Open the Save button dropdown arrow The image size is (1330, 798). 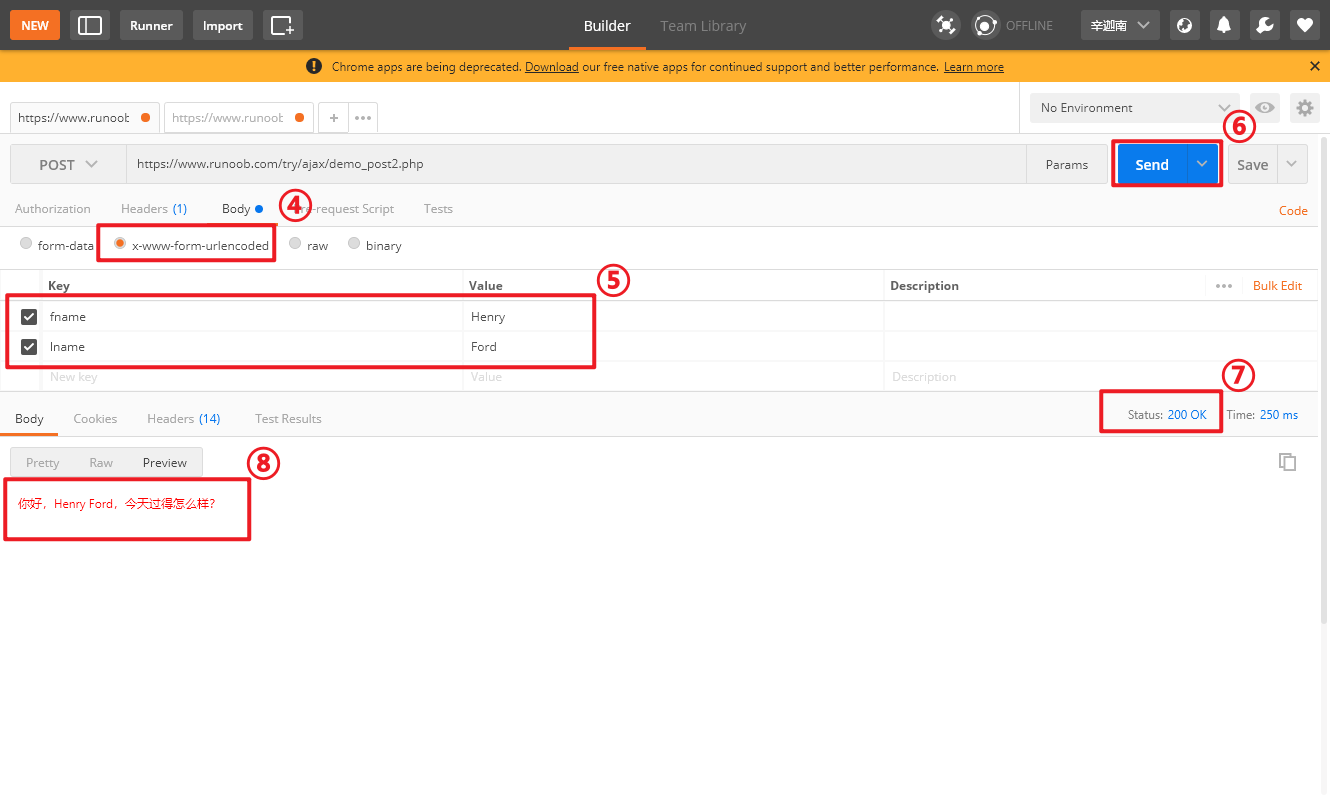pos(1292,164)
